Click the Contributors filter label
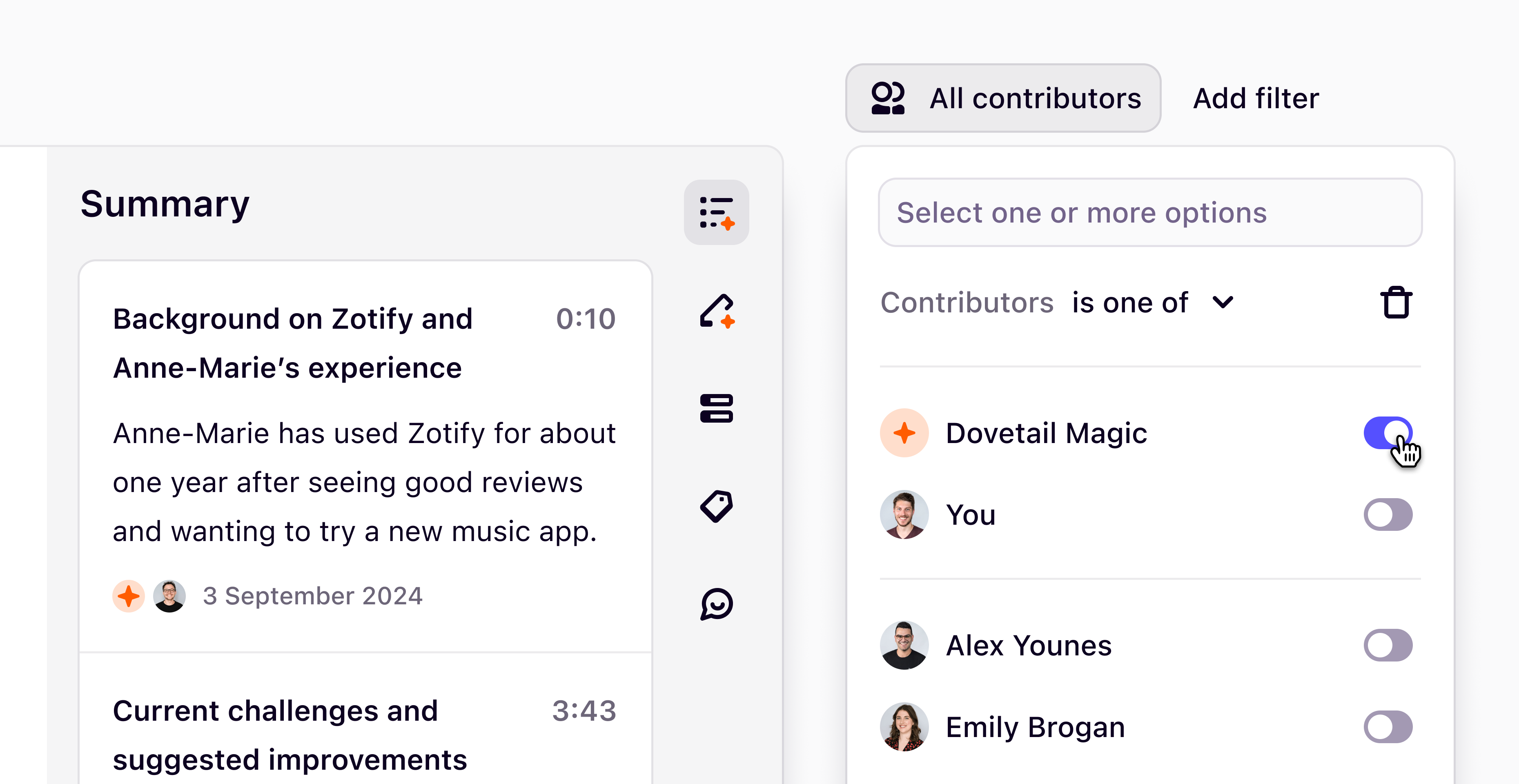The height and width of the screenshot is (784, 1519). click(967, 303)
